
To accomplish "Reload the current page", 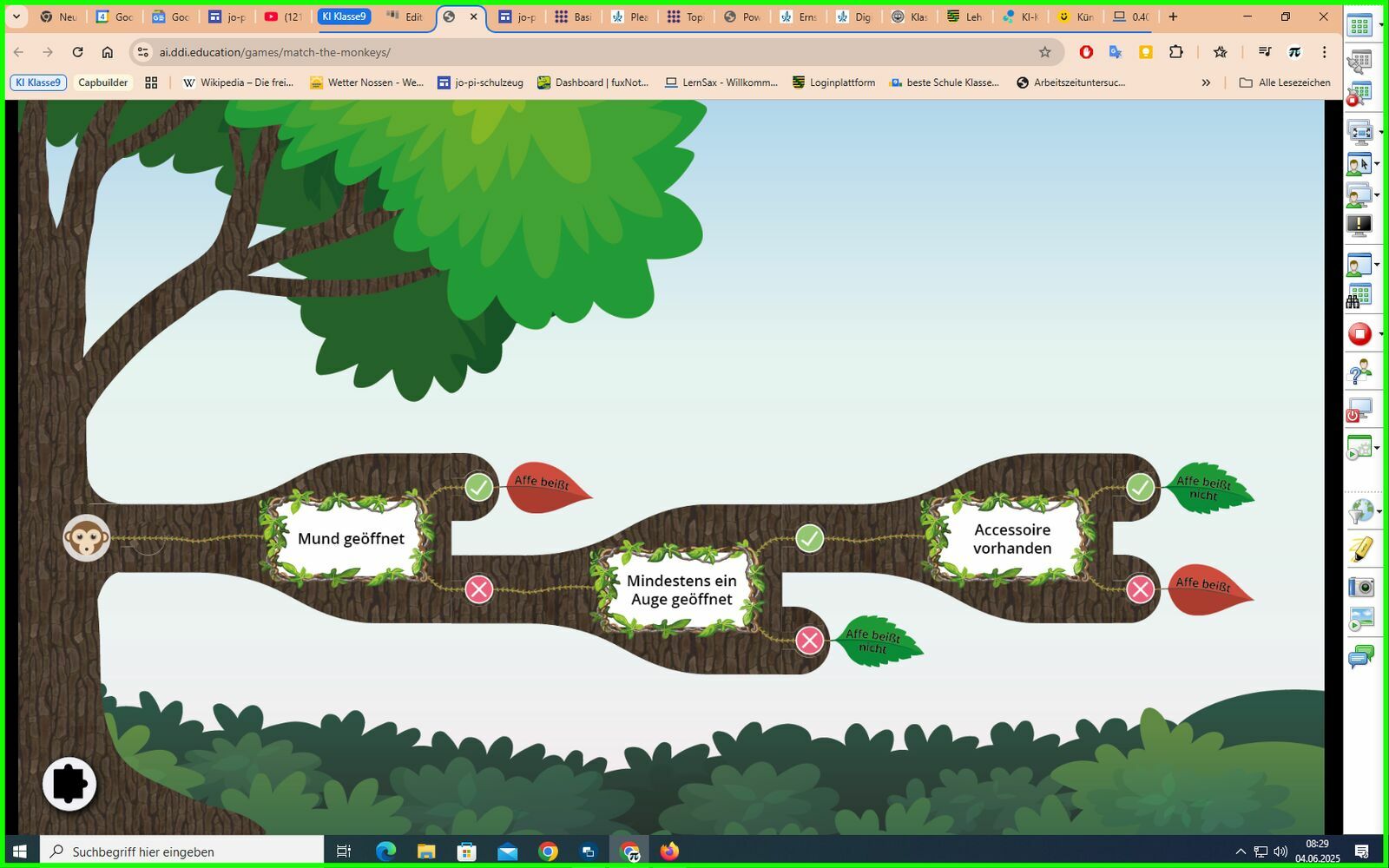I will (77, 52).
